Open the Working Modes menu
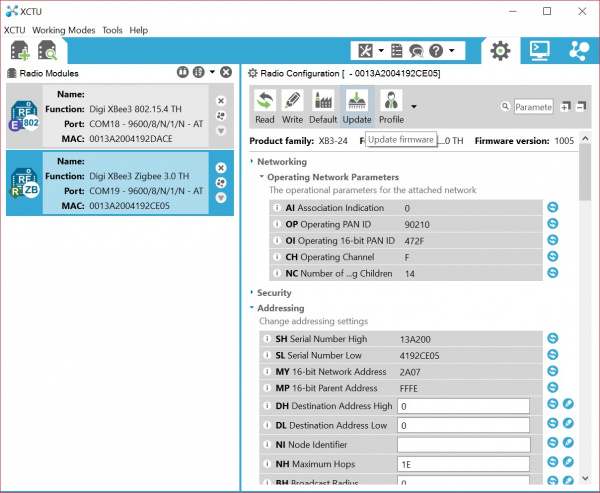The width and height of the screenshot is (600, 493). tap(64, 30)
